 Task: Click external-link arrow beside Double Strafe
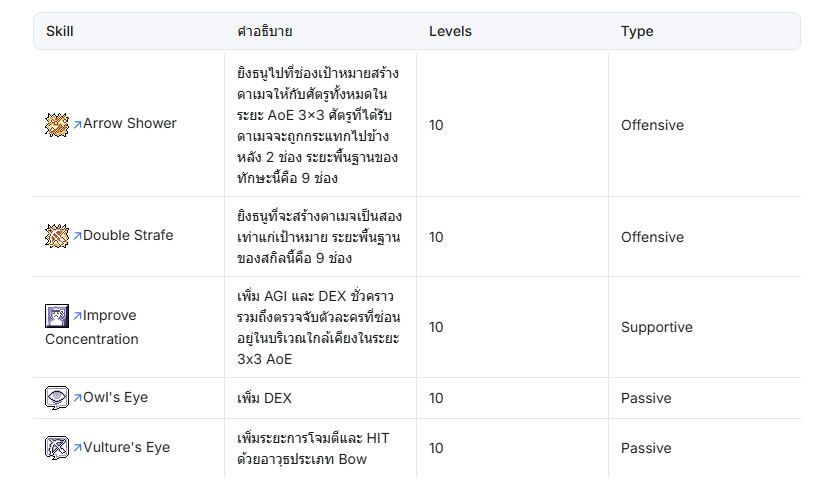(77, 236)
